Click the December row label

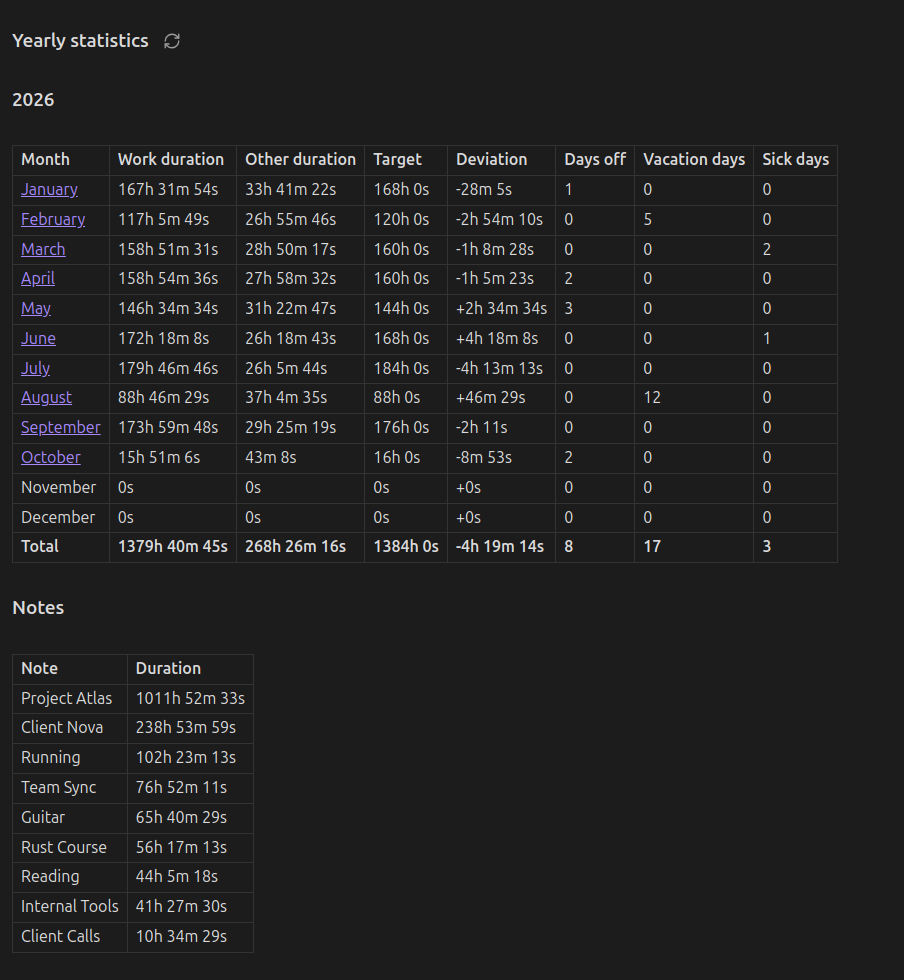(x=58, y=518)
